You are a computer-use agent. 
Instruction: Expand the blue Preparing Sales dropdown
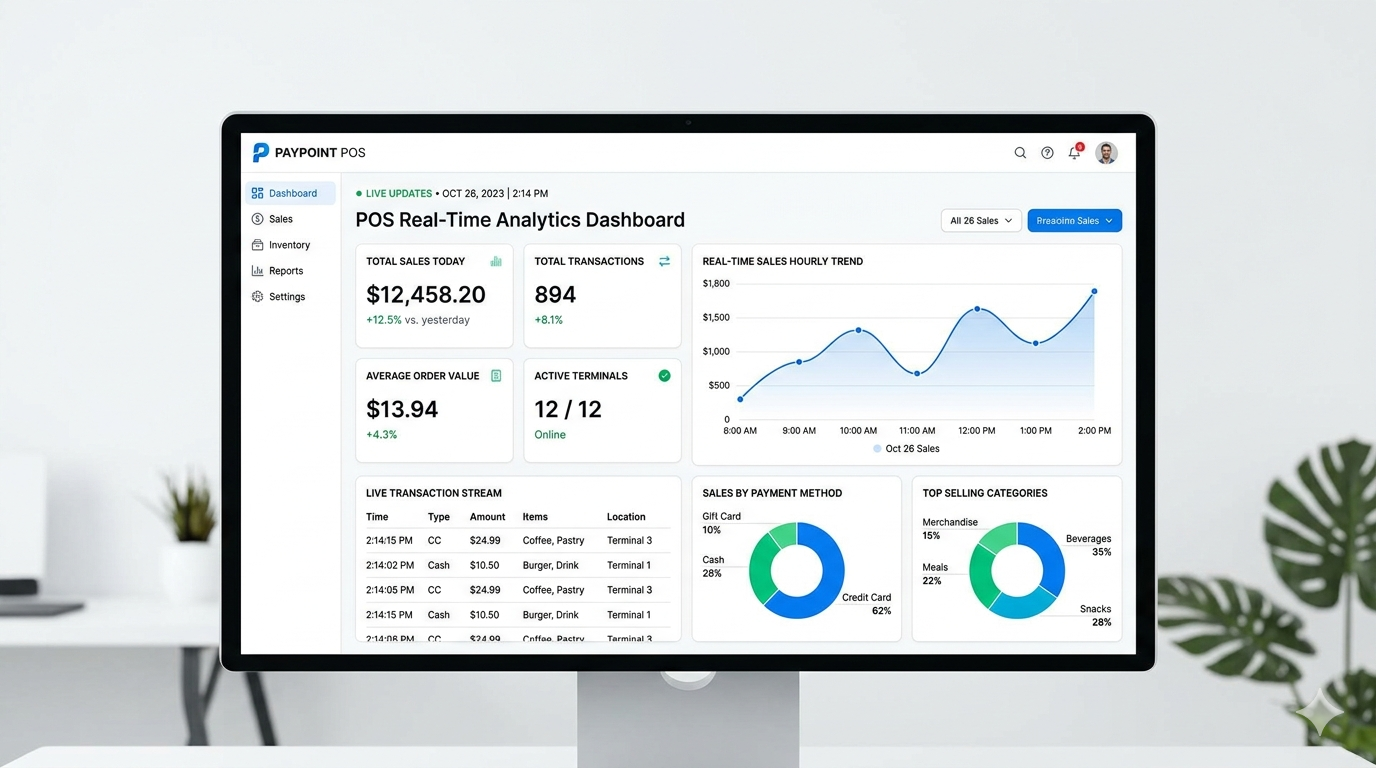point(1074,220)
